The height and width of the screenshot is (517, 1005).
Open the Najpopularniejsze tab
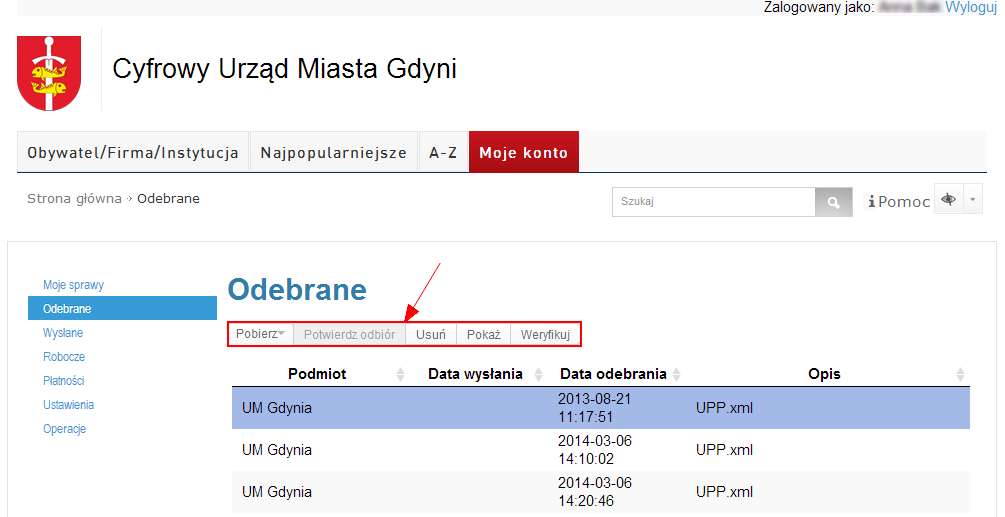point(333,153)
